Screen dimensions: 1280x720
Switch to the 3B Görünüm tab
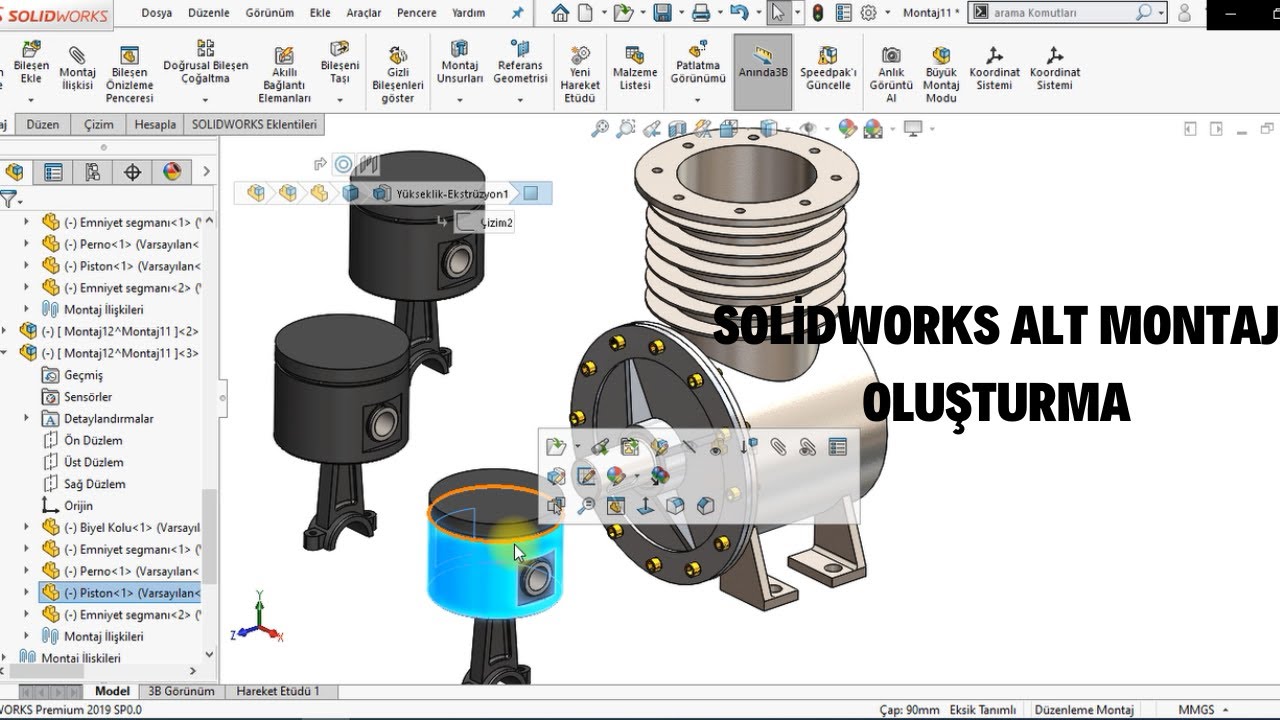point(181,691)
